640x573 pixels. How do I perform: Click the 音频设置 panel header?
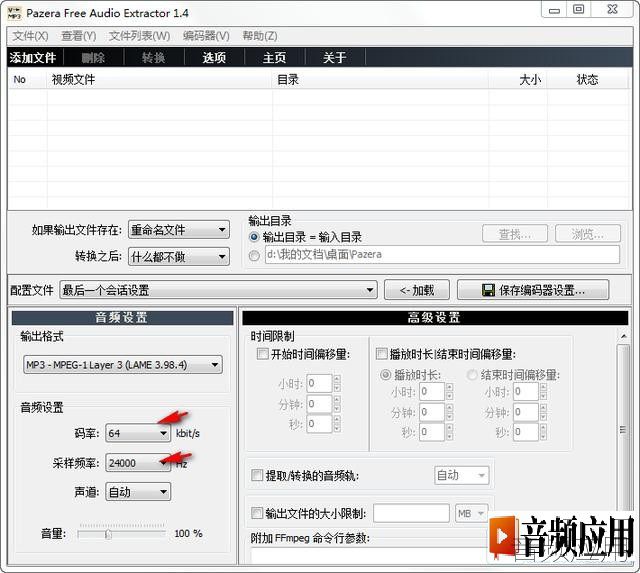coord(122,318)
